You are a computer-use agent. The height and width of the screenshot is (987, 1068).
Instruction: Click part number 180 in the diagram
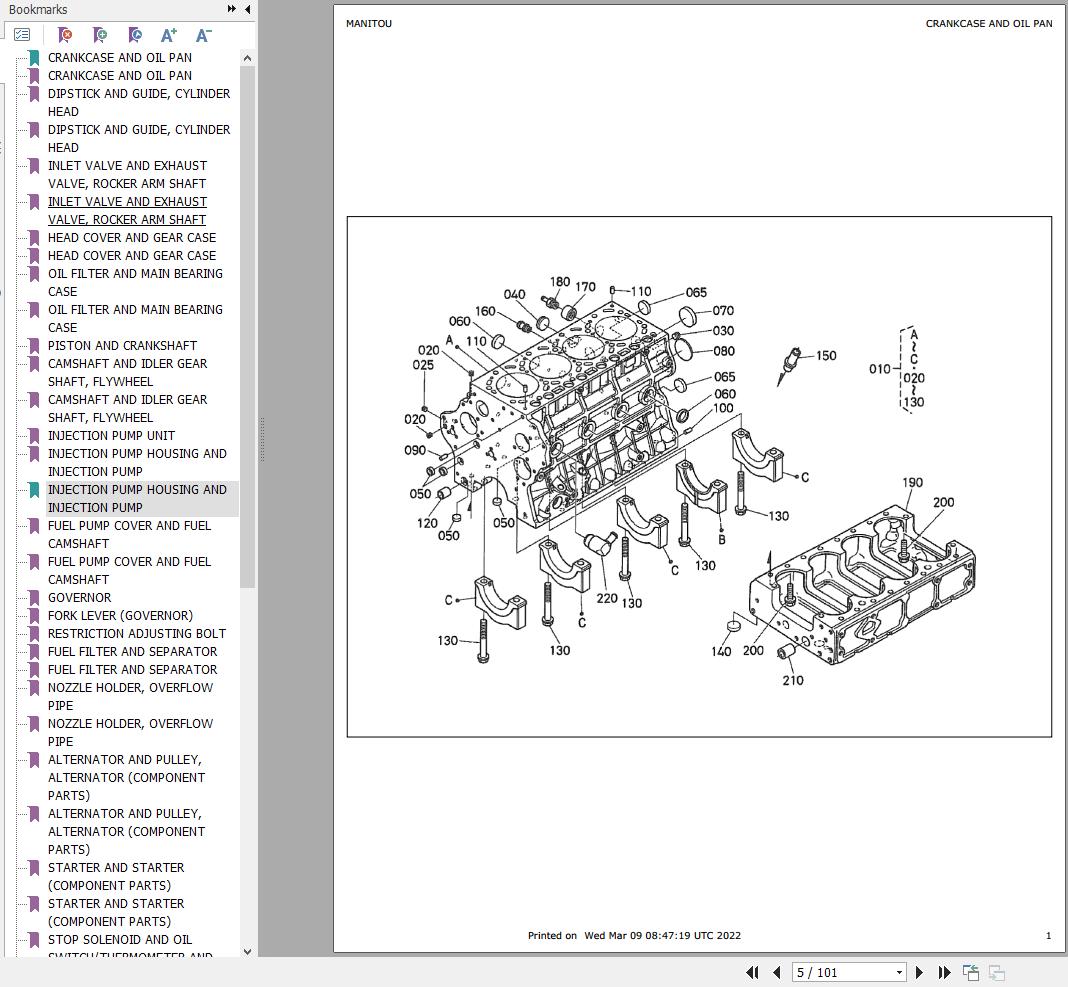pos(560,281)
